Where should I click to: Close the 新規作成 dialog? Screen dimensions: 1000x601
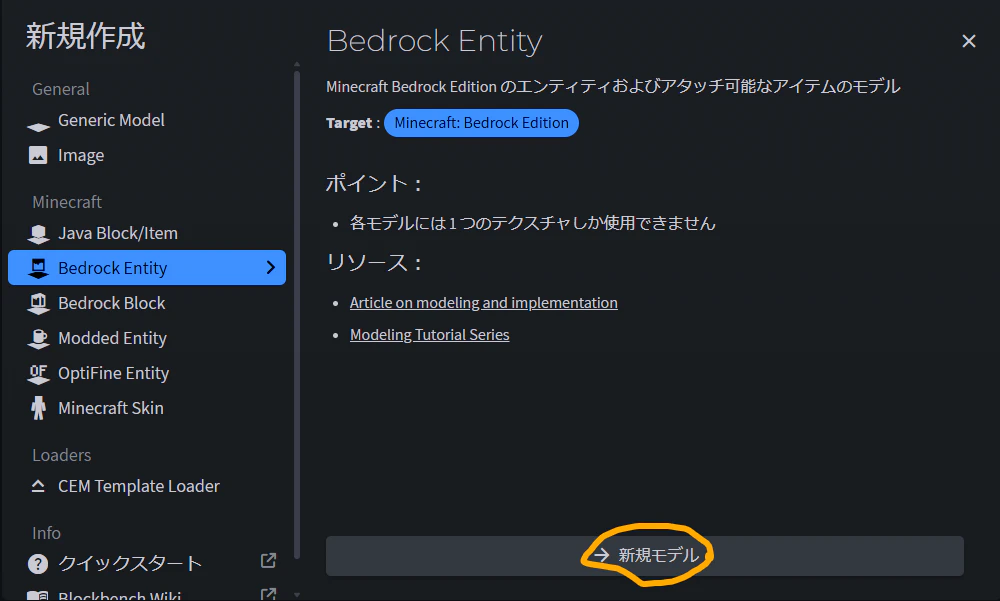[x=969, y=41]
